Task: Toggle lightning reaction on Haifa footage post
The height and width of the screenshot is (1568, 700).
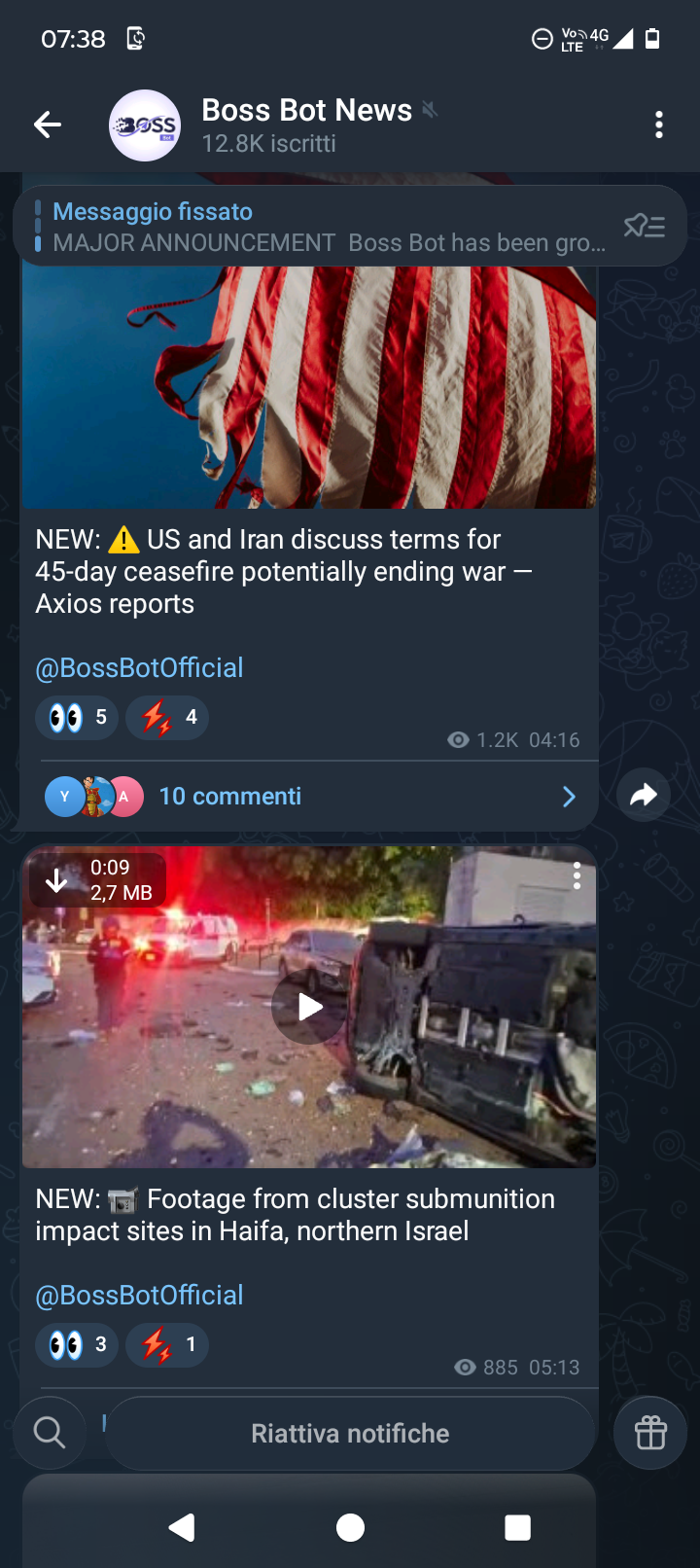Action: click(167, 1345)
